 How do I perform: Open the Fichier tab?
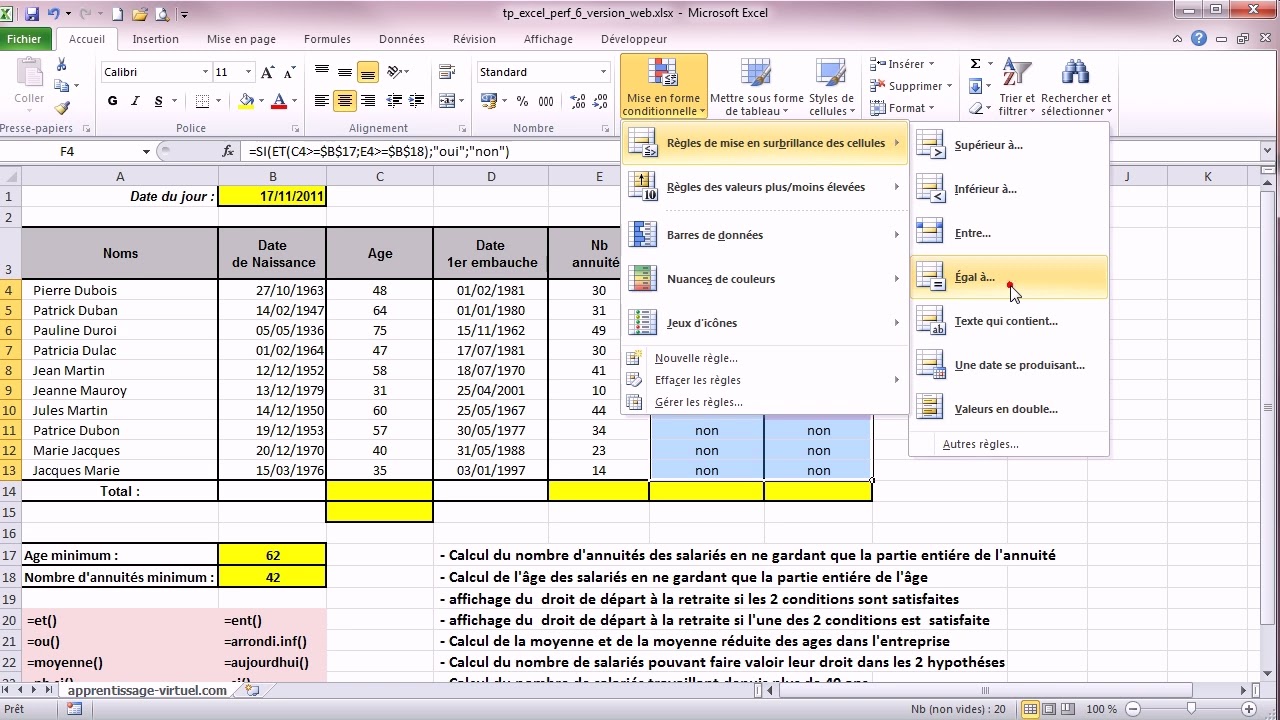[x=25, y=39]
